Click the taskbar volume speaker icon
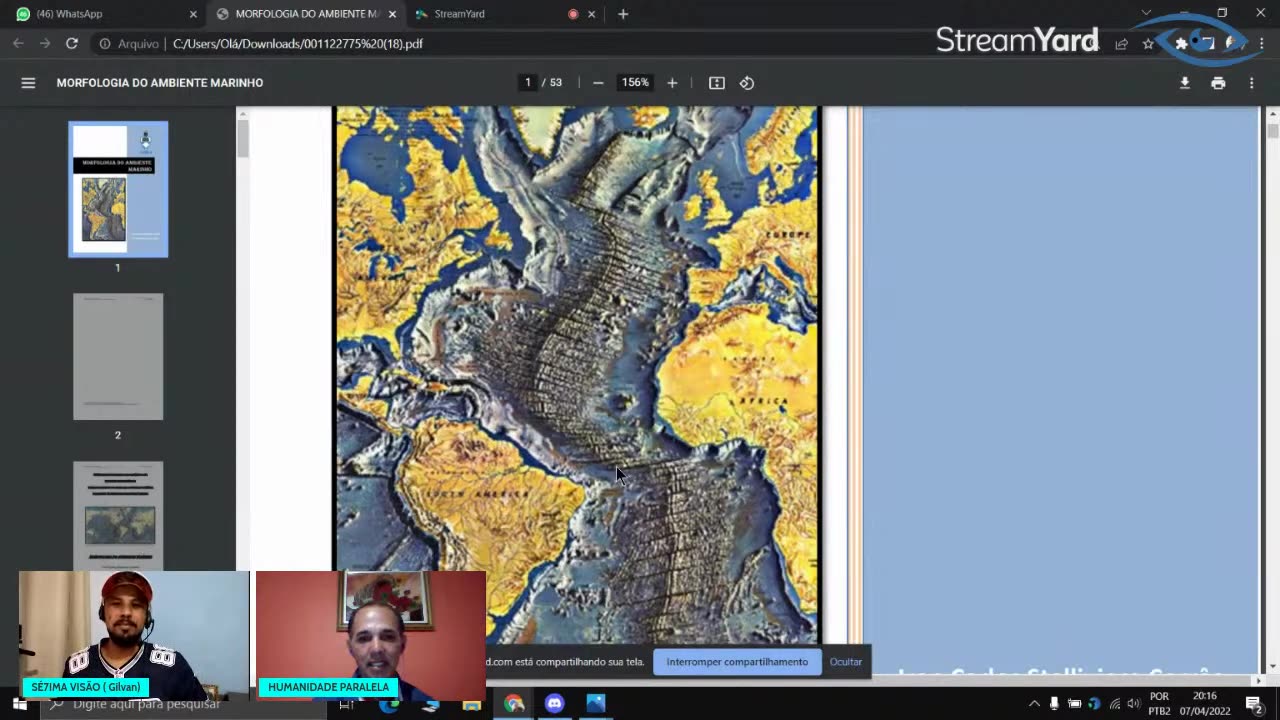The image size is (1280, 720). [1133, 704]
